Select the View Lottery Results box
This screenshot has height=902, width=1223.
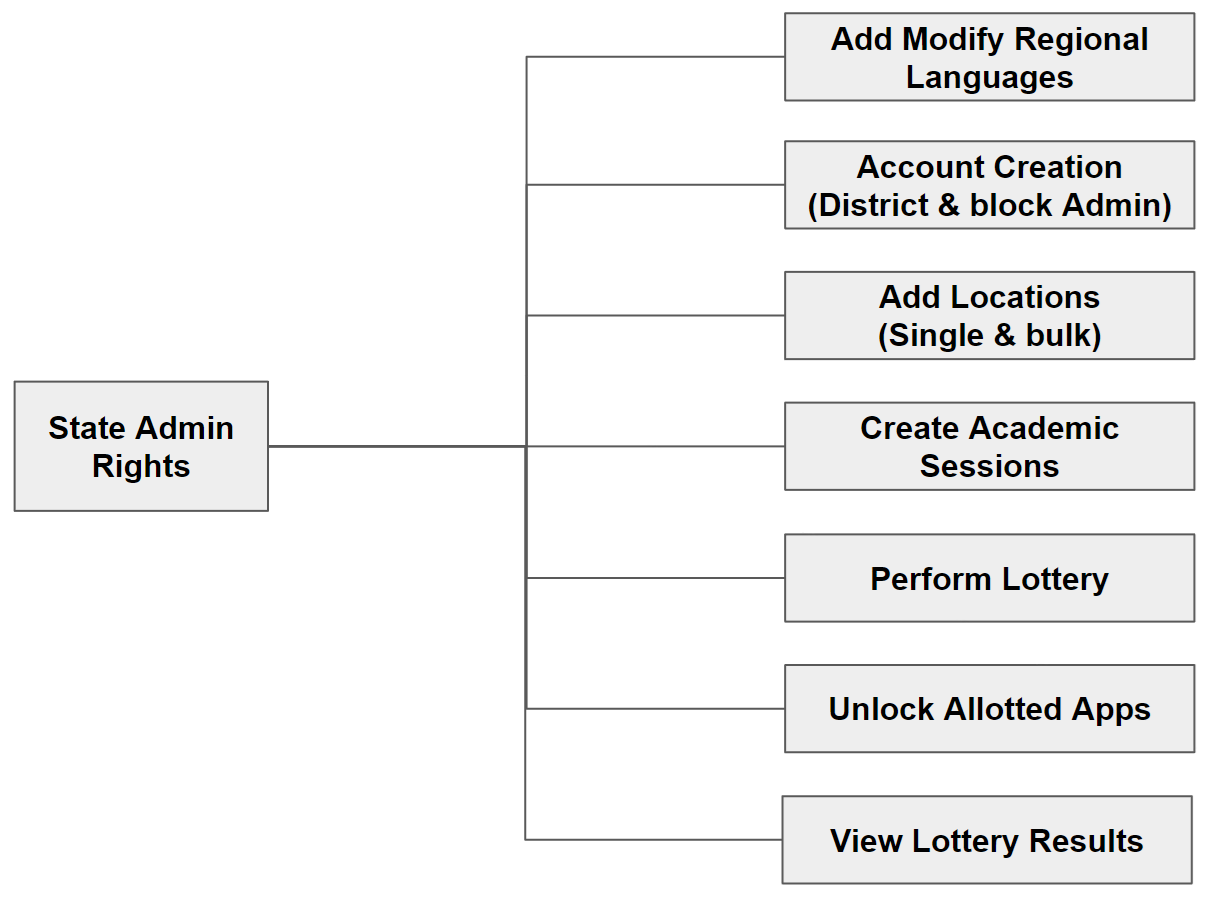pyautogui.click(x=986, y=840)
